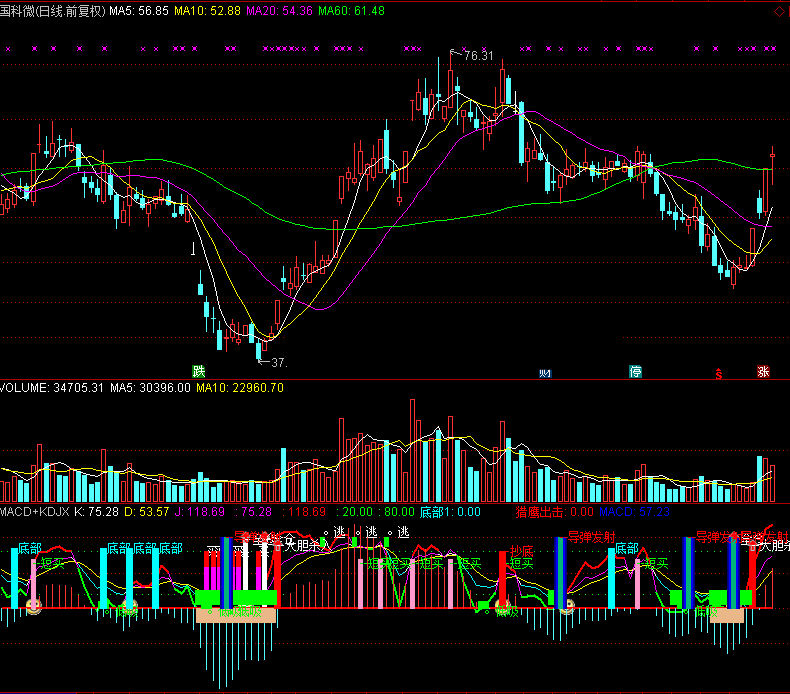Click the 76.31 high price annotation

(479, 55)
